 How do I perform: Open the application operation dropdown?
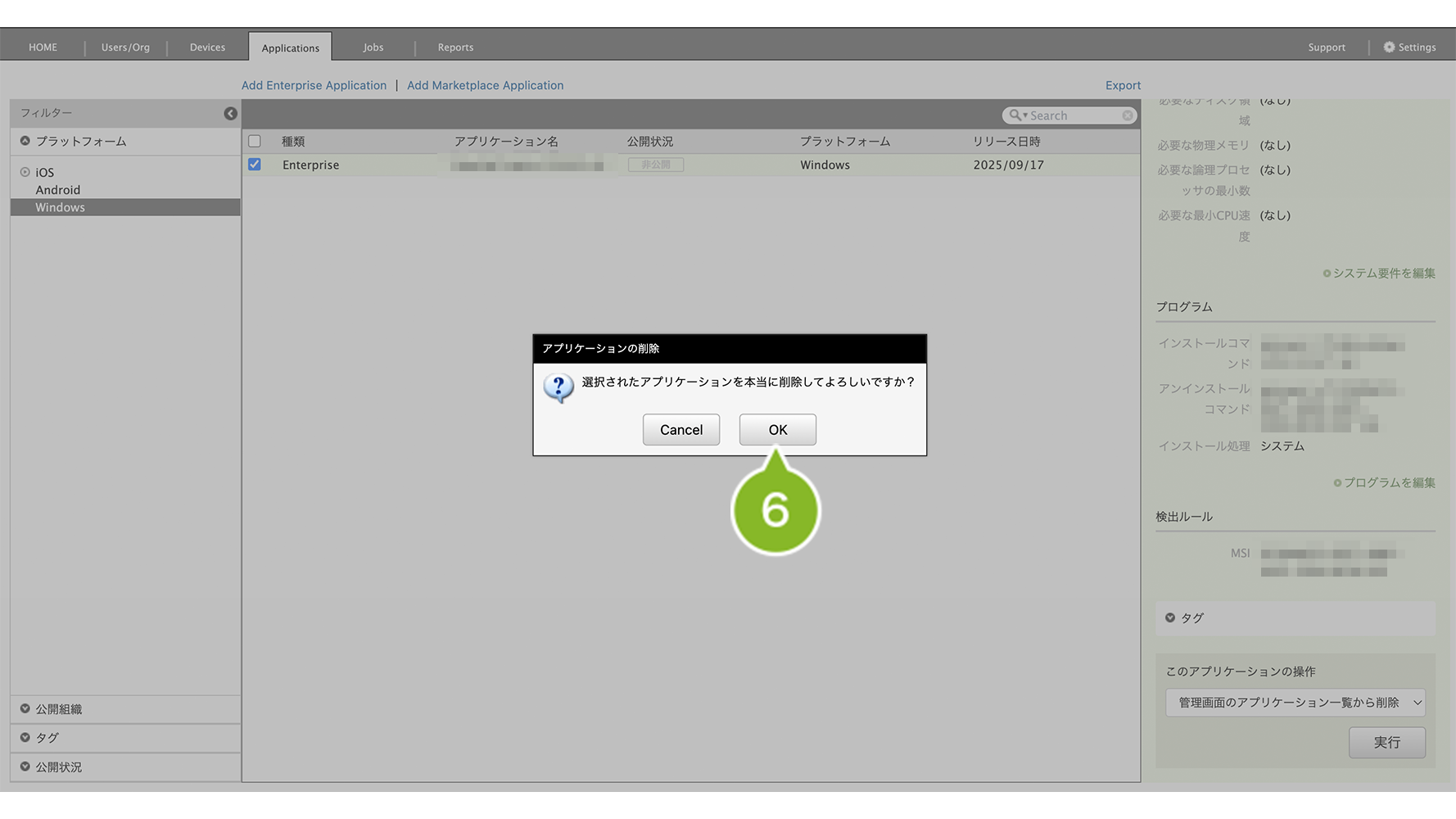[x=1295, y=703]
